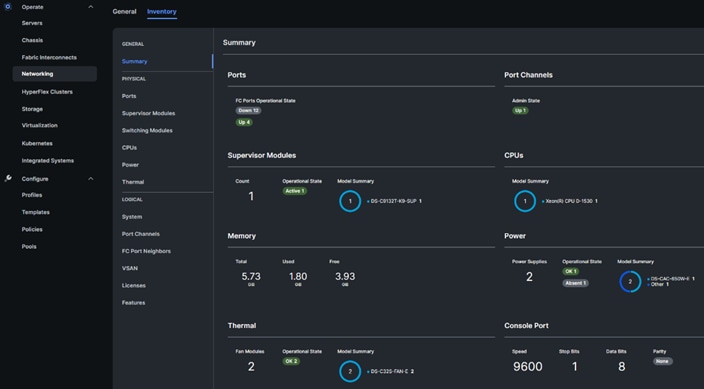This screenshot has height=389, width=704.
Task: Open Thermal inventory item
Action: (133, 182)
